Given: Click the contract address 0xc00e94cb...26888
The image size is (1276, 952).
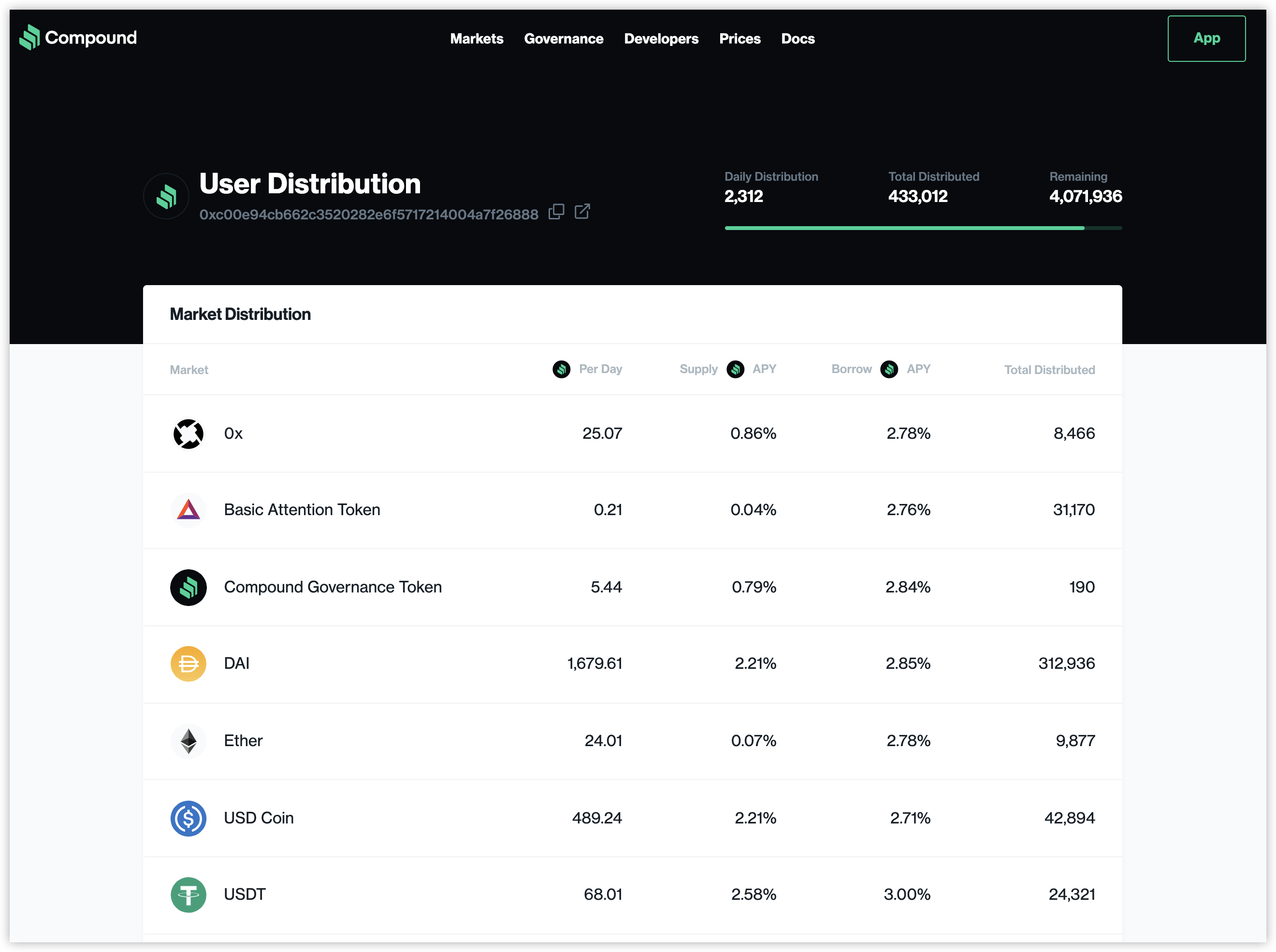Looking at the screenshot, I should click(x=369, y=215).
